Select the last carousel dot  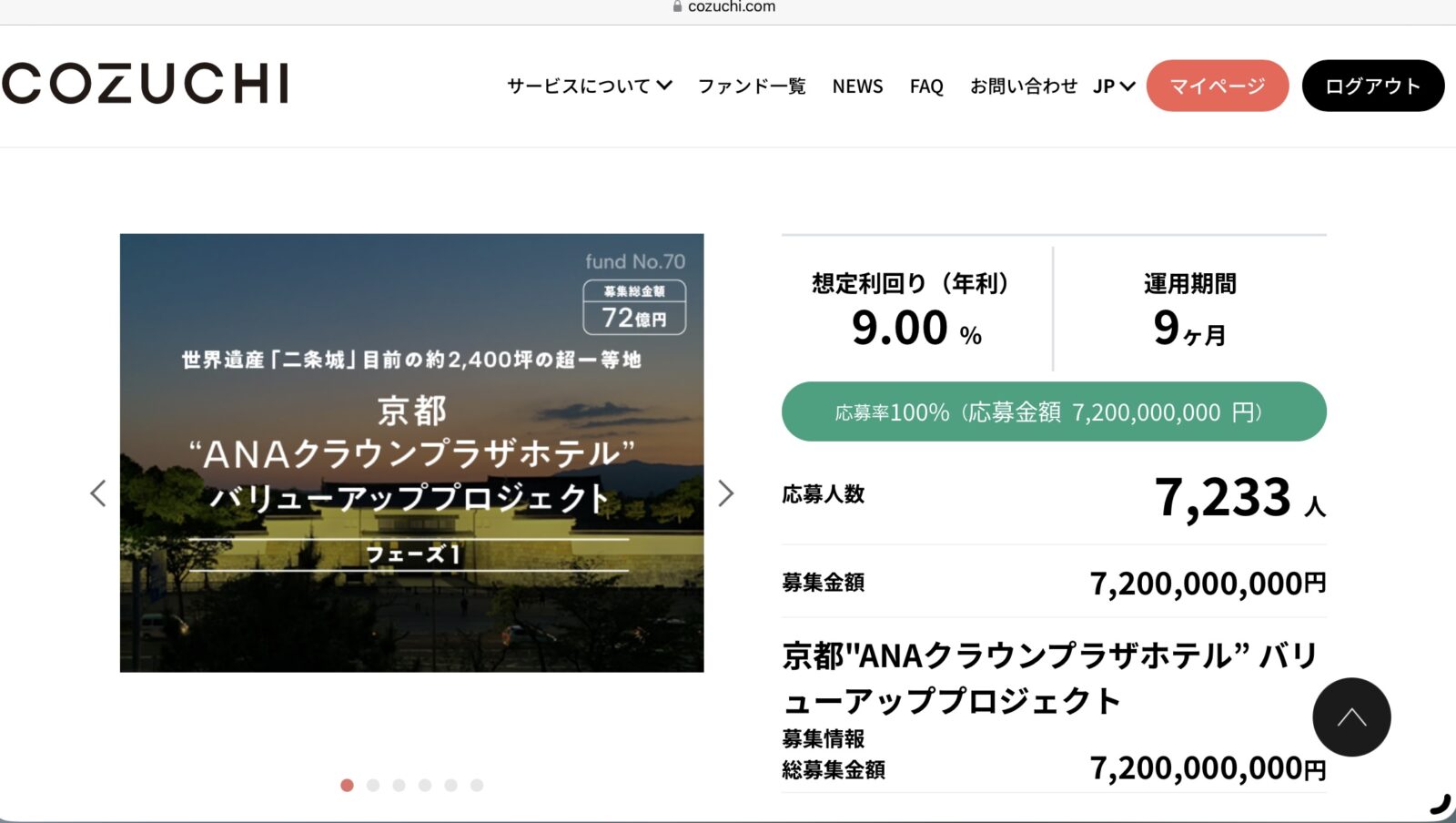click(x=476, y=784)
